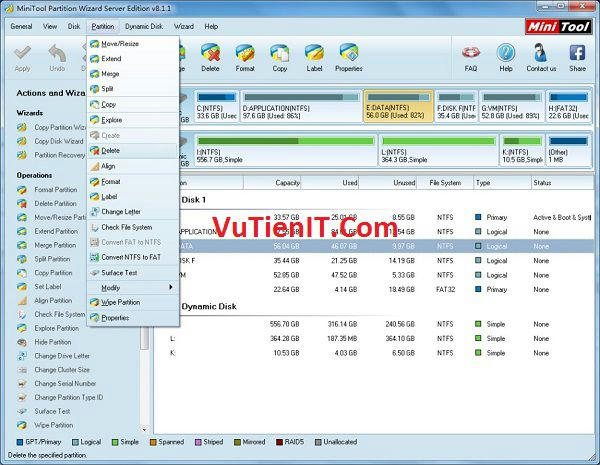Click Wipe Partition in Operations list
This screenshot has width=600, height=465.
click(54, 425)
